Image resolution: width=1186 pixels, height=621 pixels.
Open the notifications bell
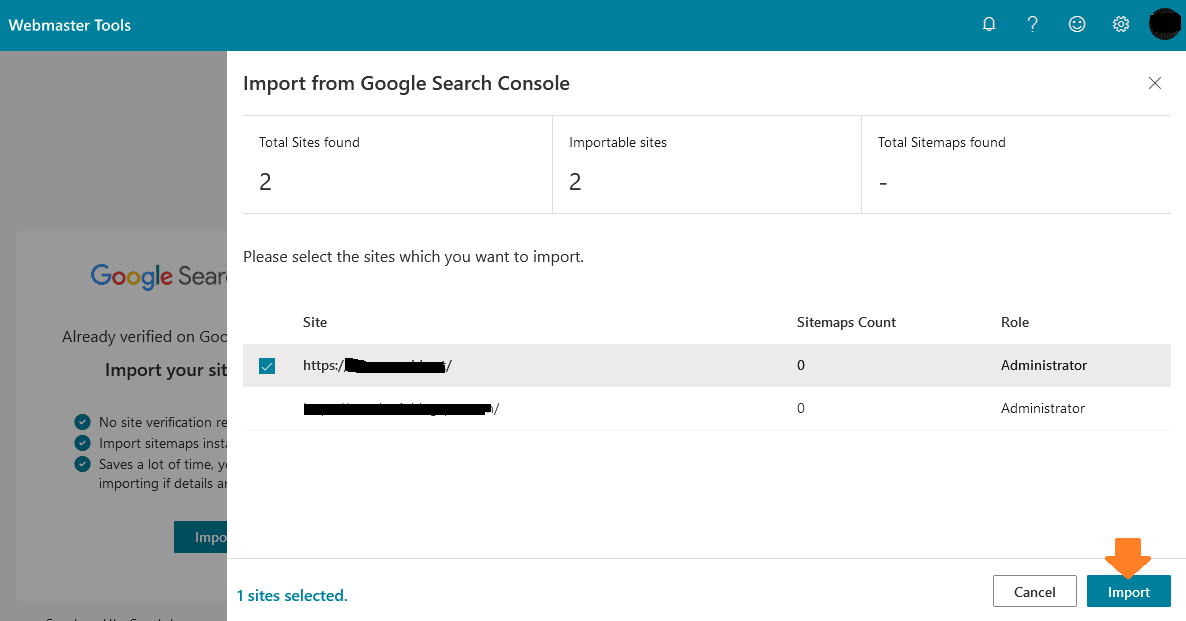[989, 24]
